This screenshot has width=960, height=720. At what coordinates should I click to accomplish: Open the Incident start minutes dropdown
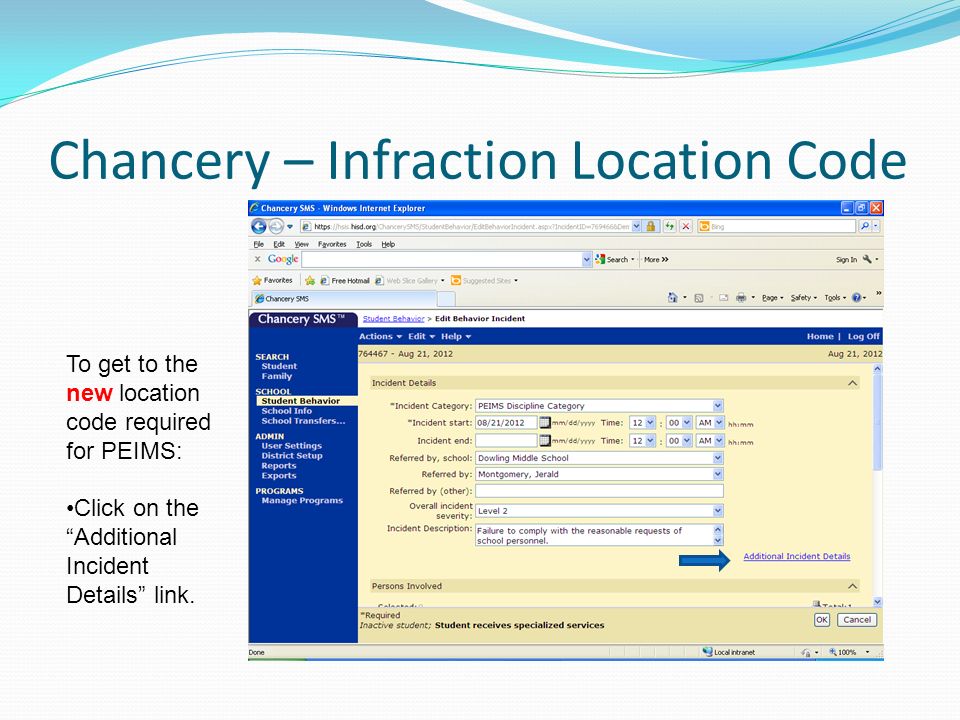tap(686, 422)
